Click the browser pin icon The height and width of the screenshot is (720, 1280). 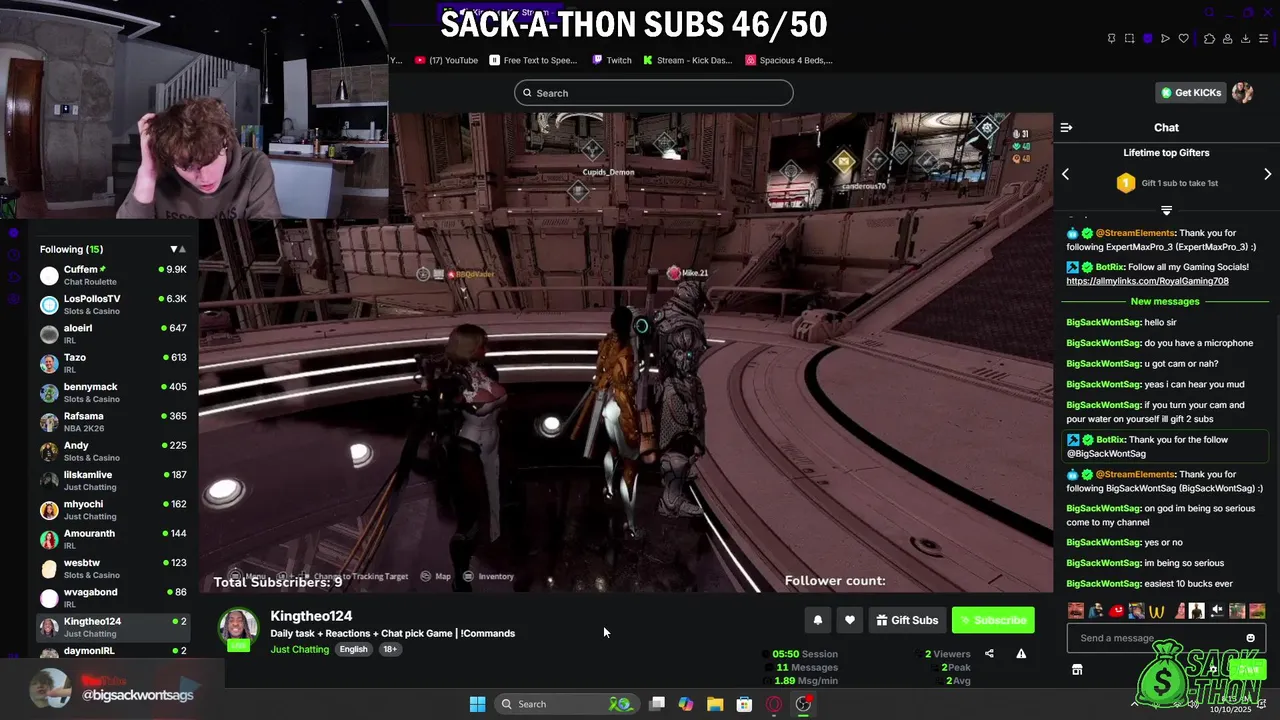click(1111, 39)
